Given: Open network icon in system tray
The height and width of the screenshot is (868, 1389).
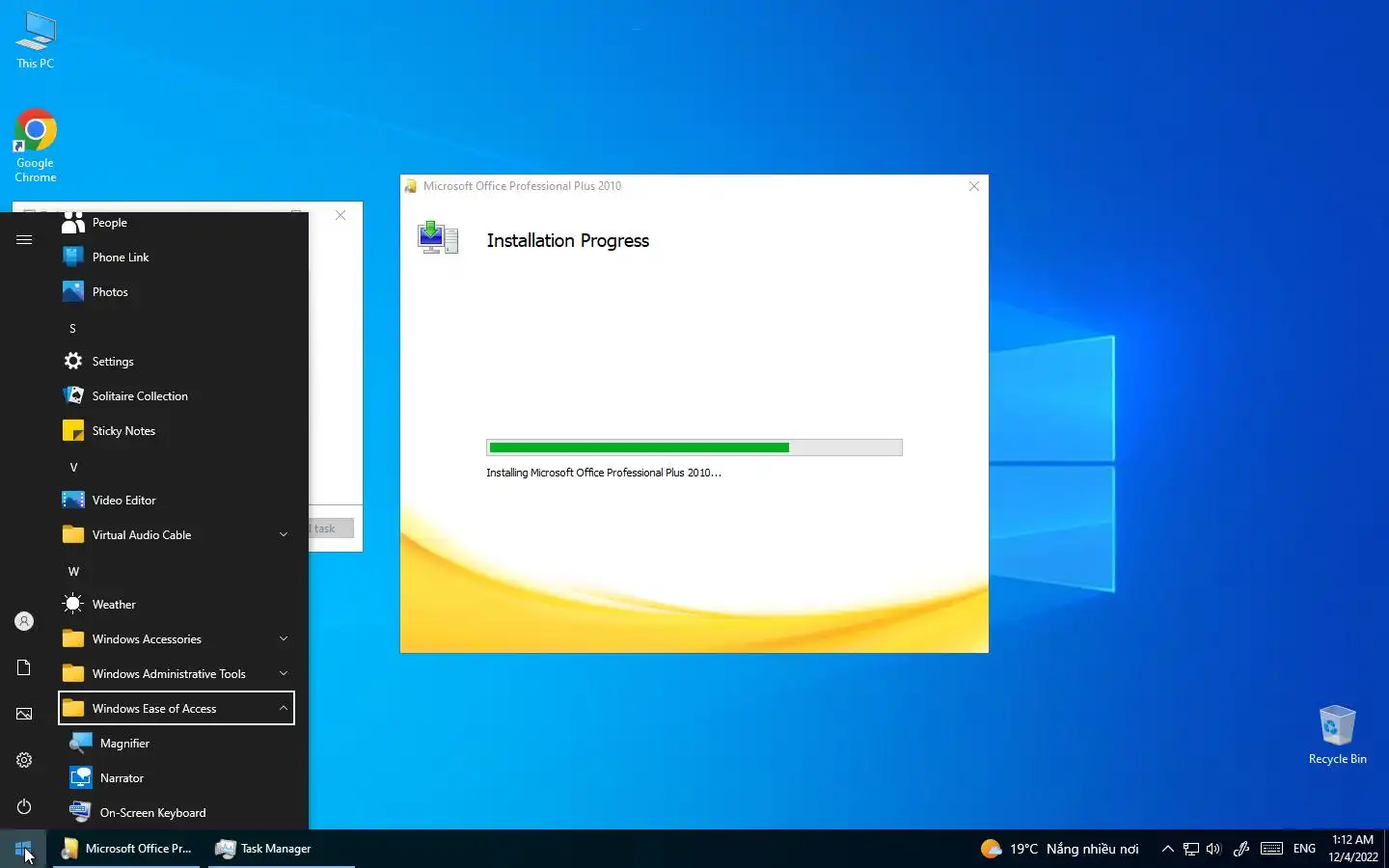Looking at the screenshot, I should (1191, 849).
